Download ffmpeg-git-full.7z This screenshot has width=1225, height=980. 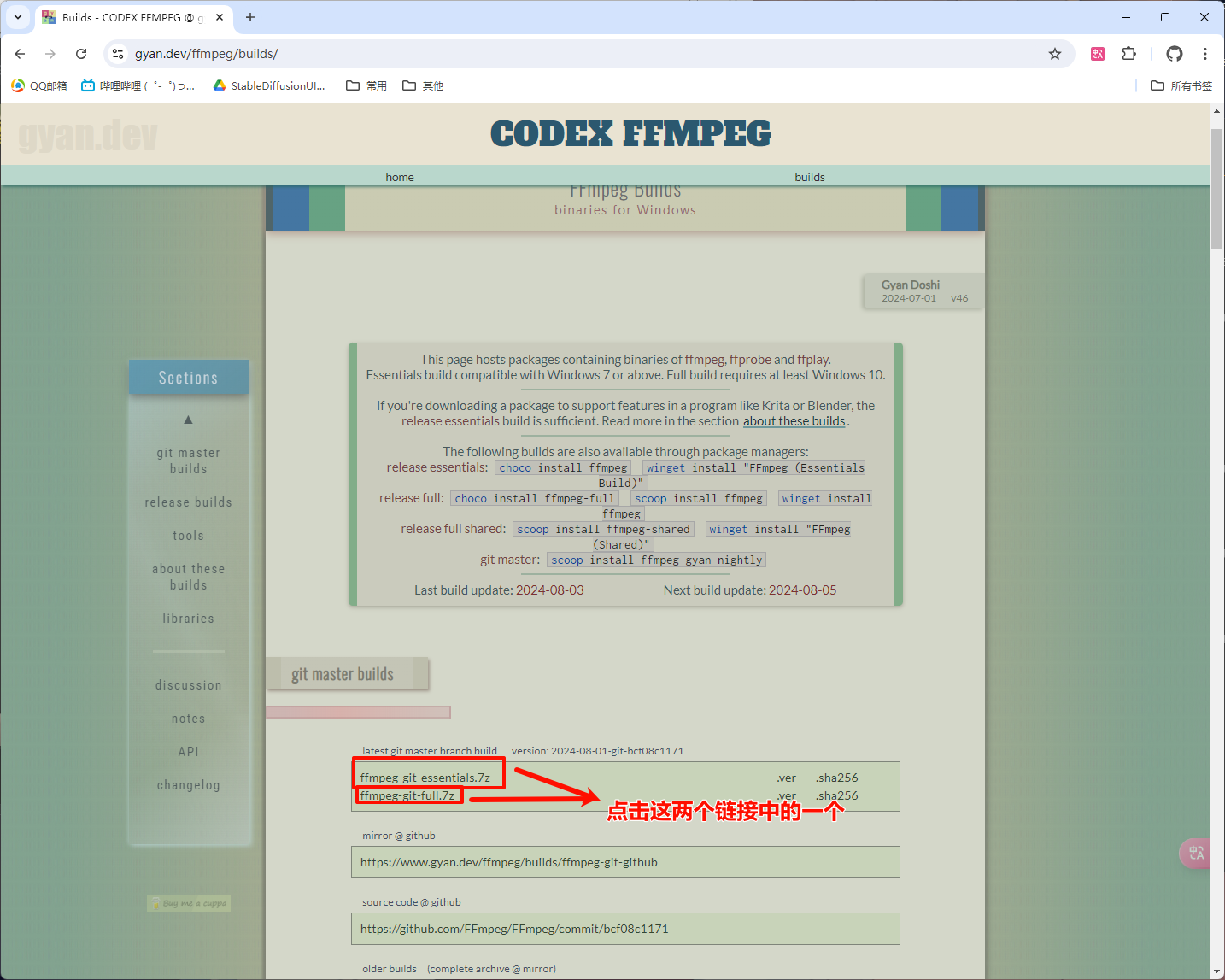(407, 795)
